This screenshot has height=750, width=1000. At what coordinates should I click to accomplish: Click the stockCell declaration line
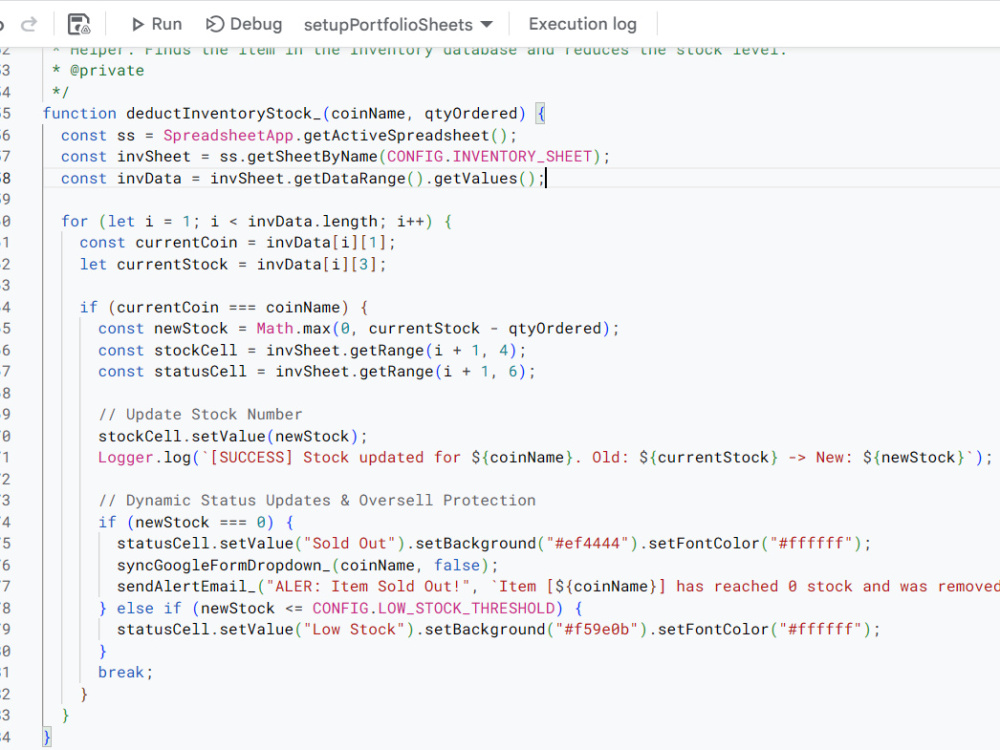coord(312,350)
